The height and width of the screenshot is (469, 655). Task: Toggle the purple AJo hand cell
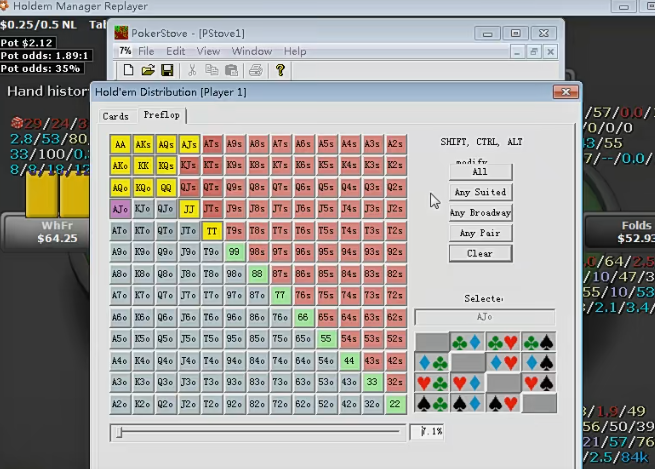(120, 209)
